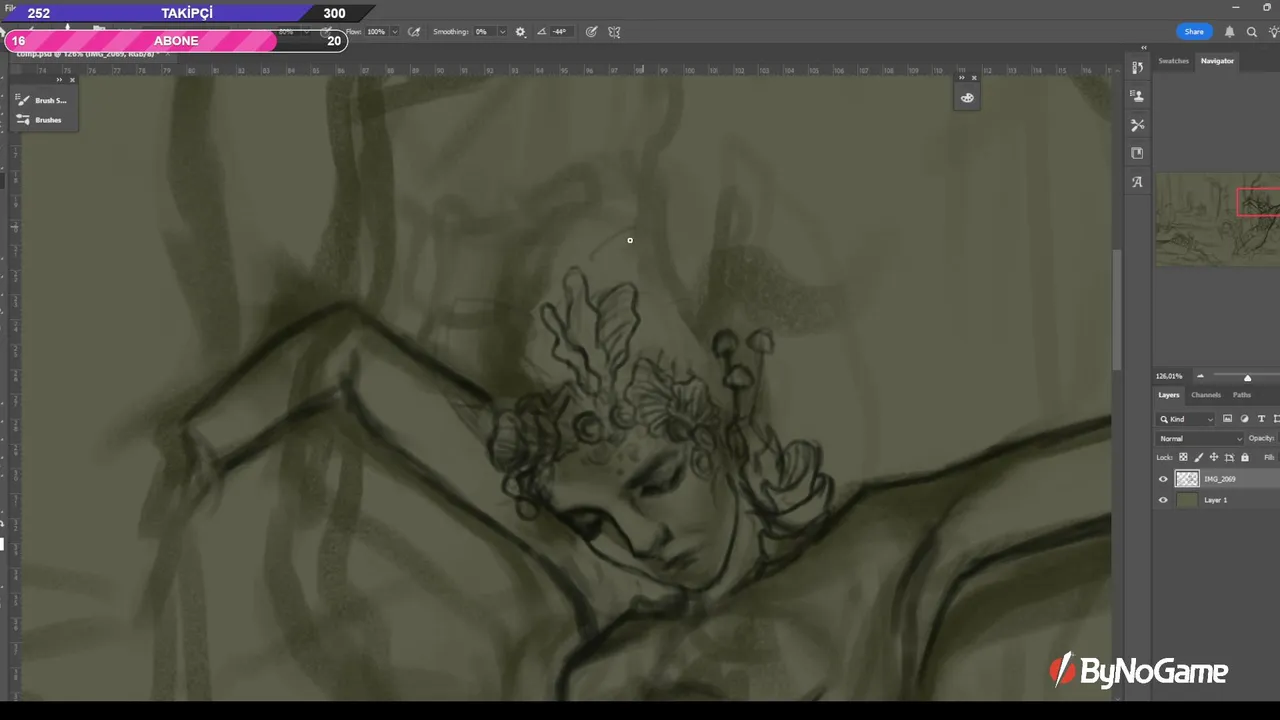Click the Flow value field
Viewport: 1280px width, 720px height.
click(x=376, y=32)
